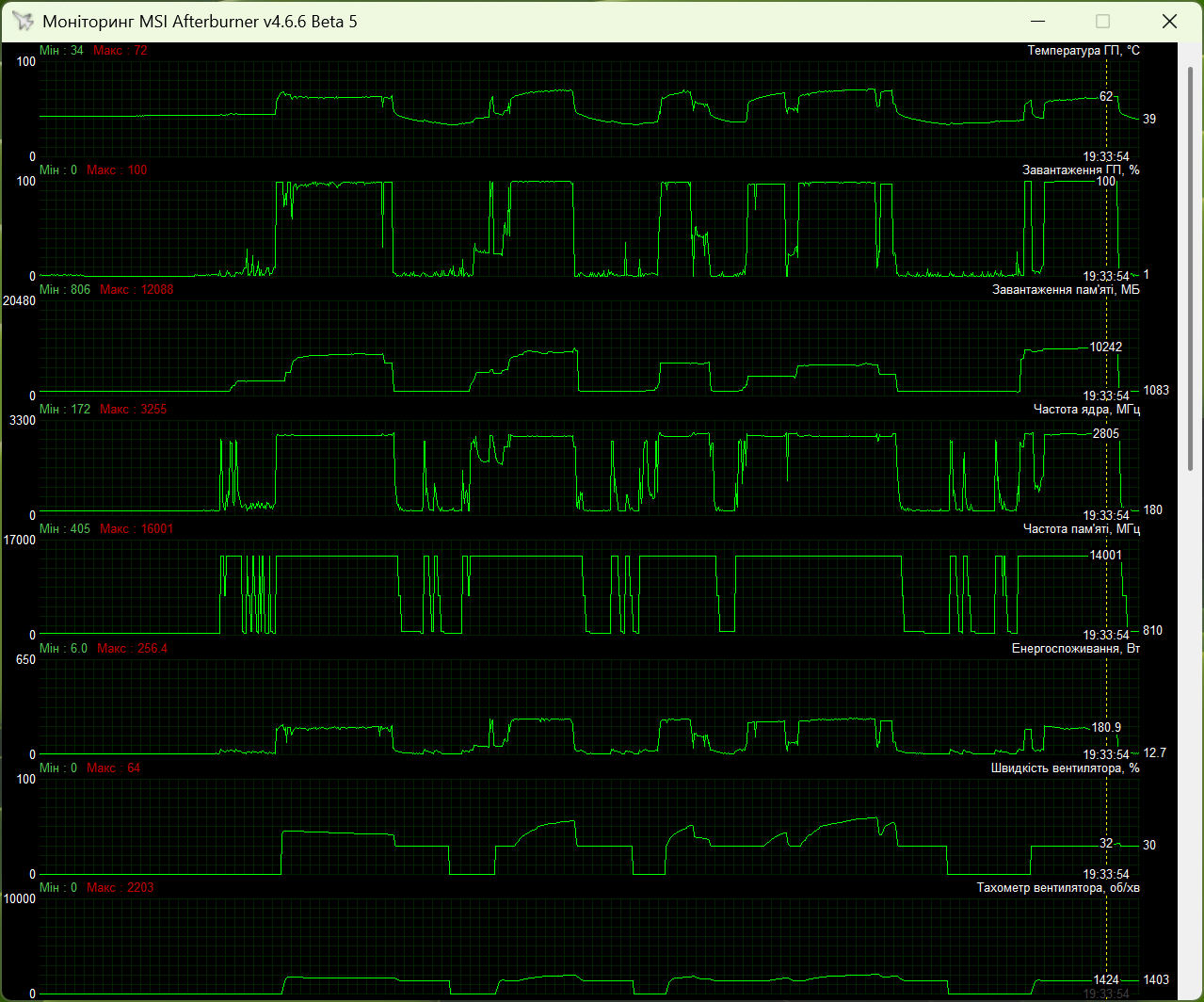This screenshot has width=1204, height=1002.
Task: Click the 180.9 marker on power graph
Action: click(x=1106, y=728)
